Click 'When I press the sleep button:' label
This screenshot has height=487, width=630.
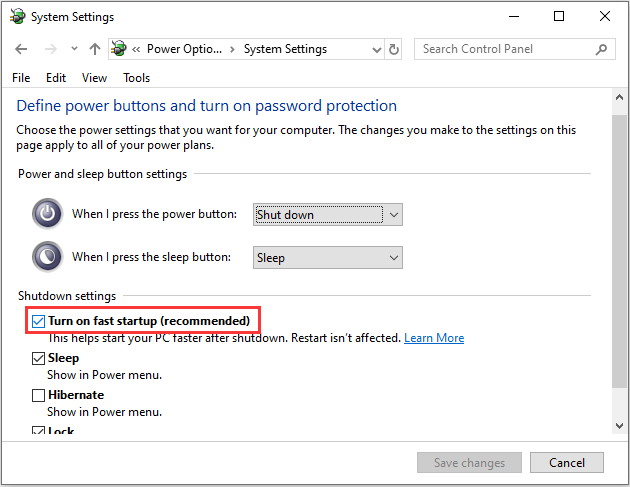pos(151,257)
